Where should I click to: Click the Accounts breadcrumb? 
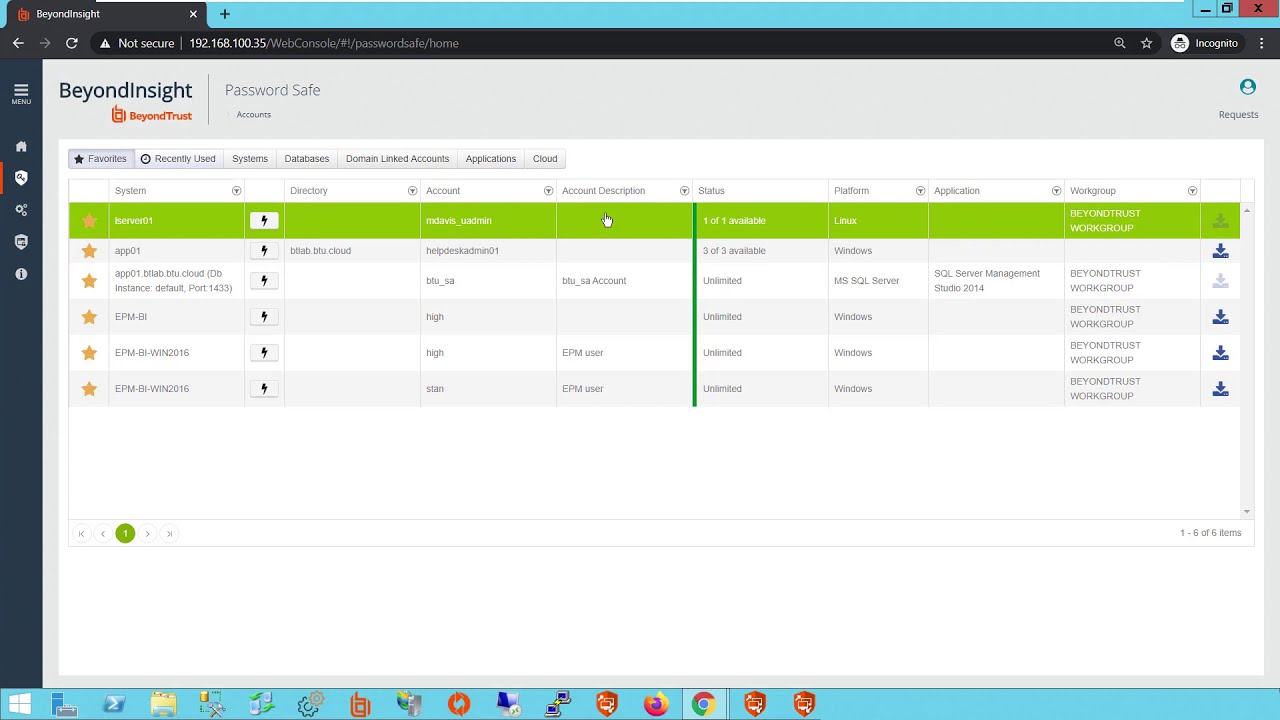pyautogui.click(x=254, y=115)
